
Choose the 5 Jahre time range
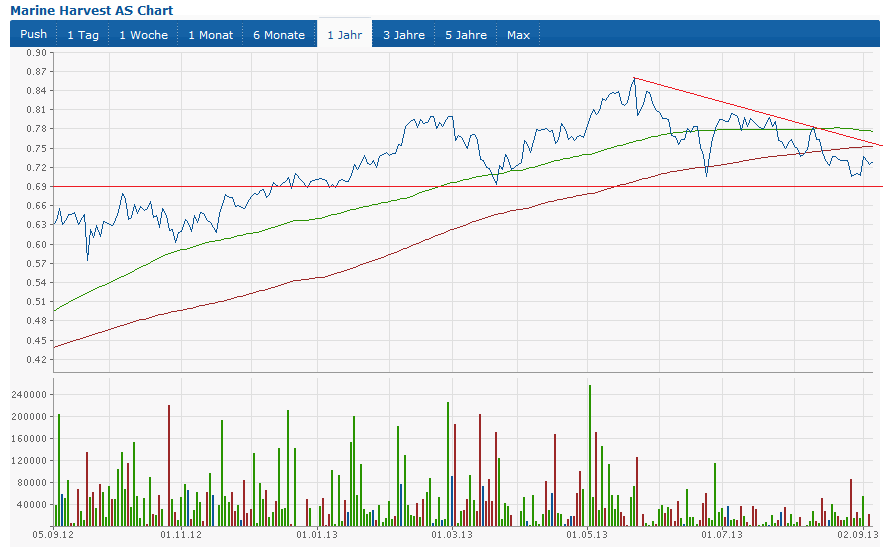pos(466,35)
